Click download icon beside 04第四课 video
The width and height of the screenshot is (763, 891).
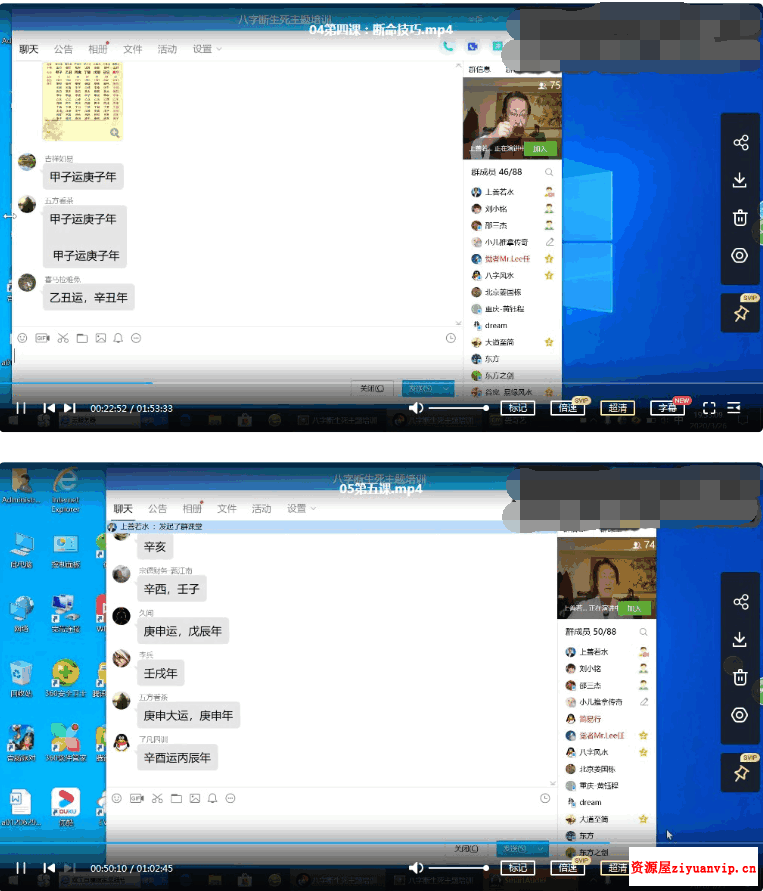pos(739,180)
